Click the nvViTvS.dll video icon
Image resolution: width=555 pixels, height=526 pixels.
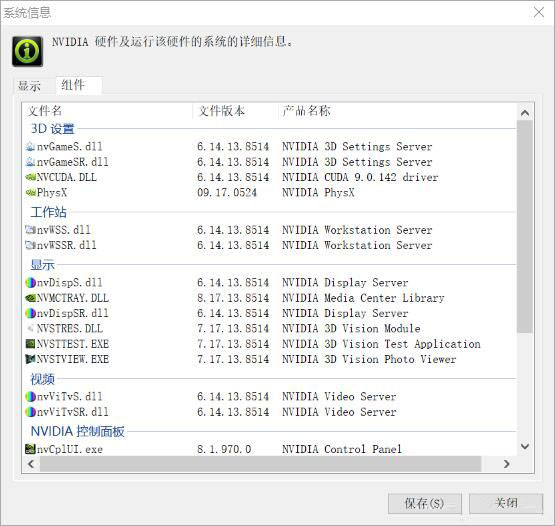click(30, 396)
